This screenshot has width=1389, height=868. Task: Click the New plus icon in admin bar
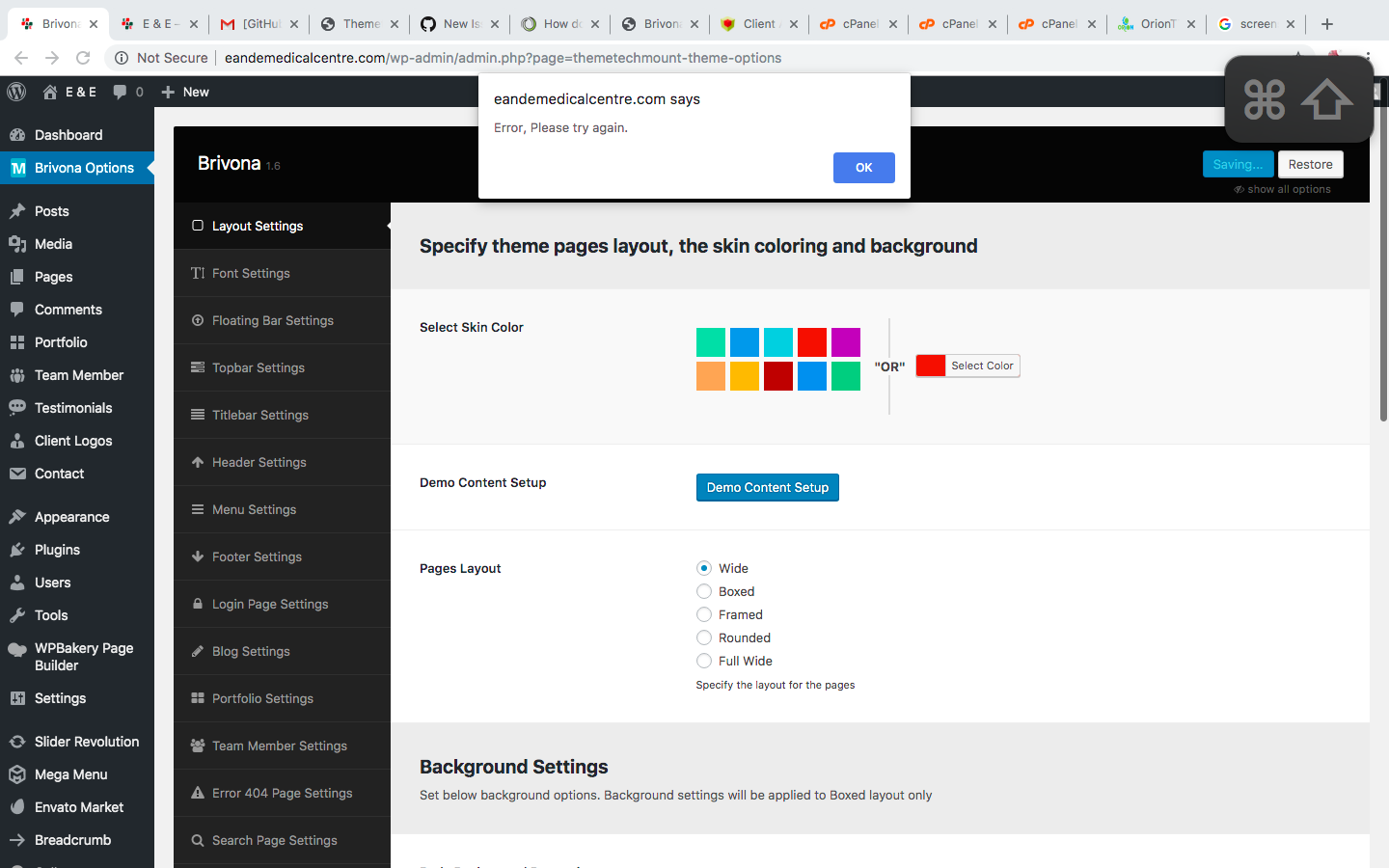pos(168,92)
